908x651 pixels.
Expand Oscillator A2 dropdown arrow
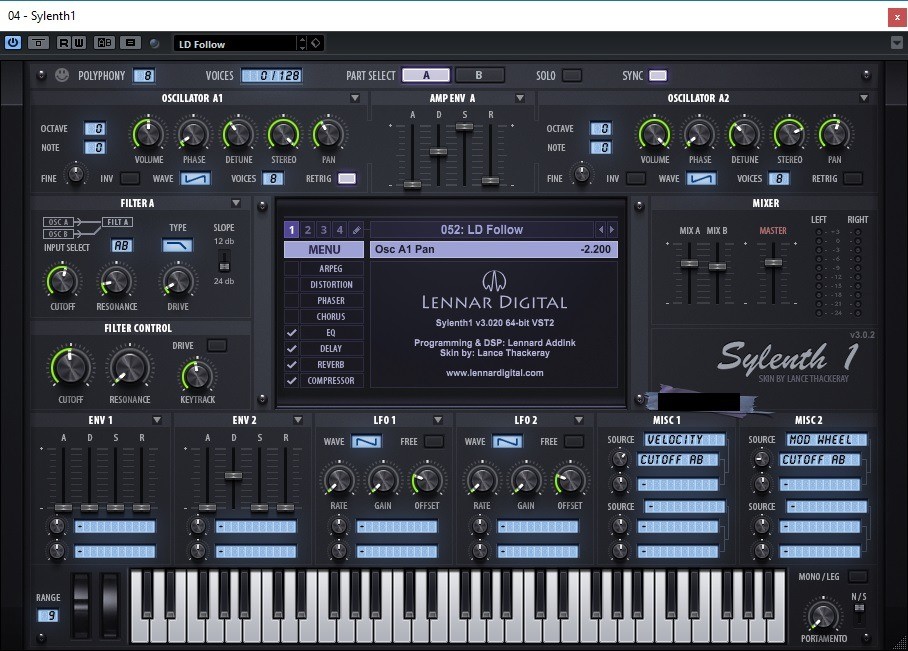pos(863,98)
